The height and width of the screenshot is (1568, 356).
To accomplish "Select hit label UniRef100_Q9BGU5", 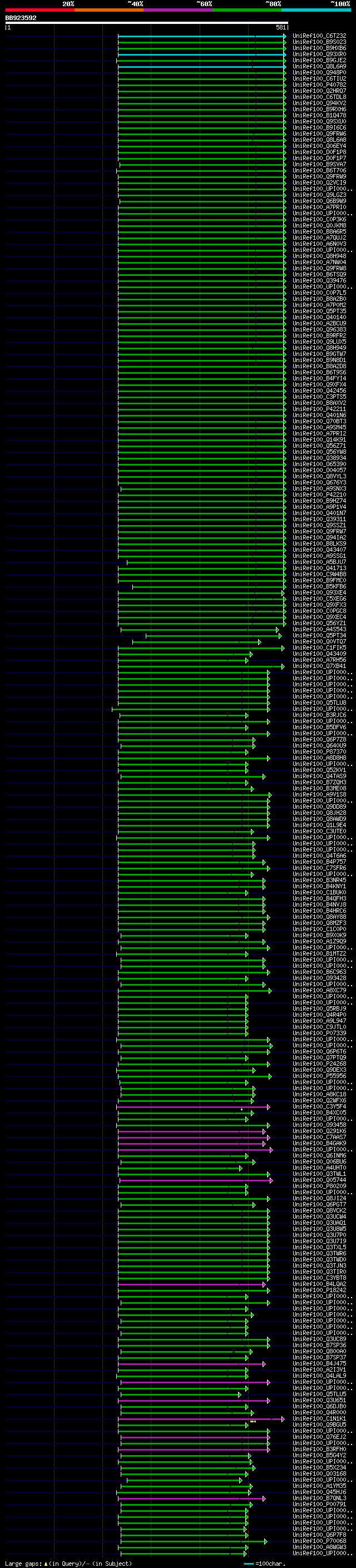I will [319, 1425].
